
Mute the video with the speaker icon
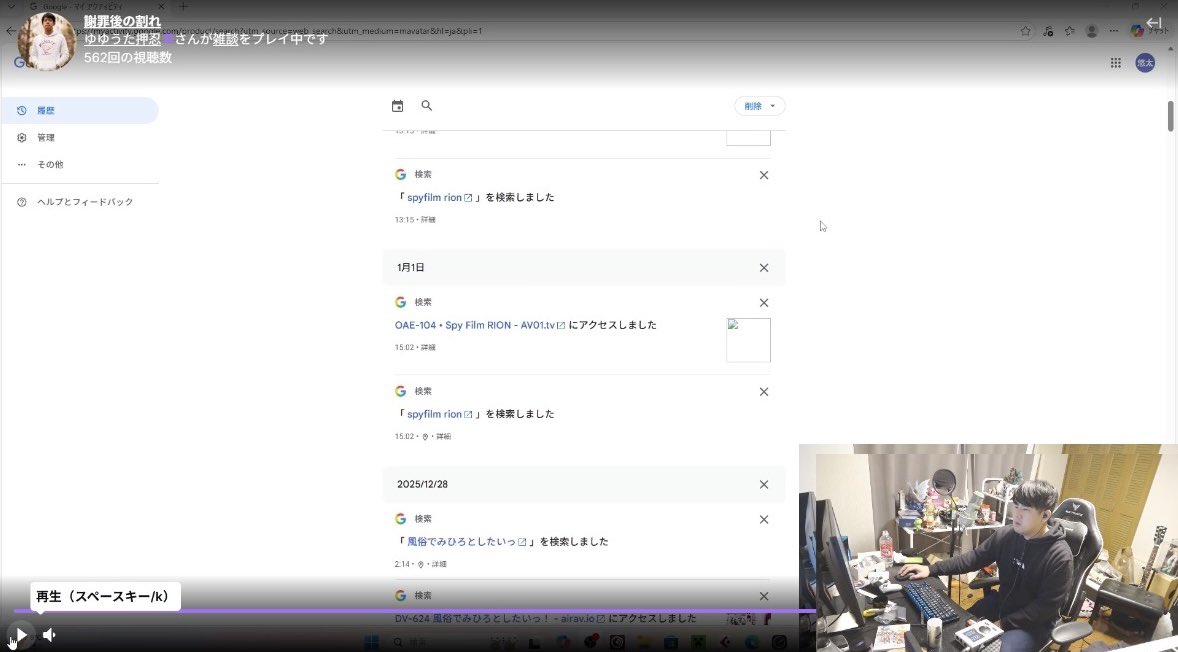click(x=50, y=635)
